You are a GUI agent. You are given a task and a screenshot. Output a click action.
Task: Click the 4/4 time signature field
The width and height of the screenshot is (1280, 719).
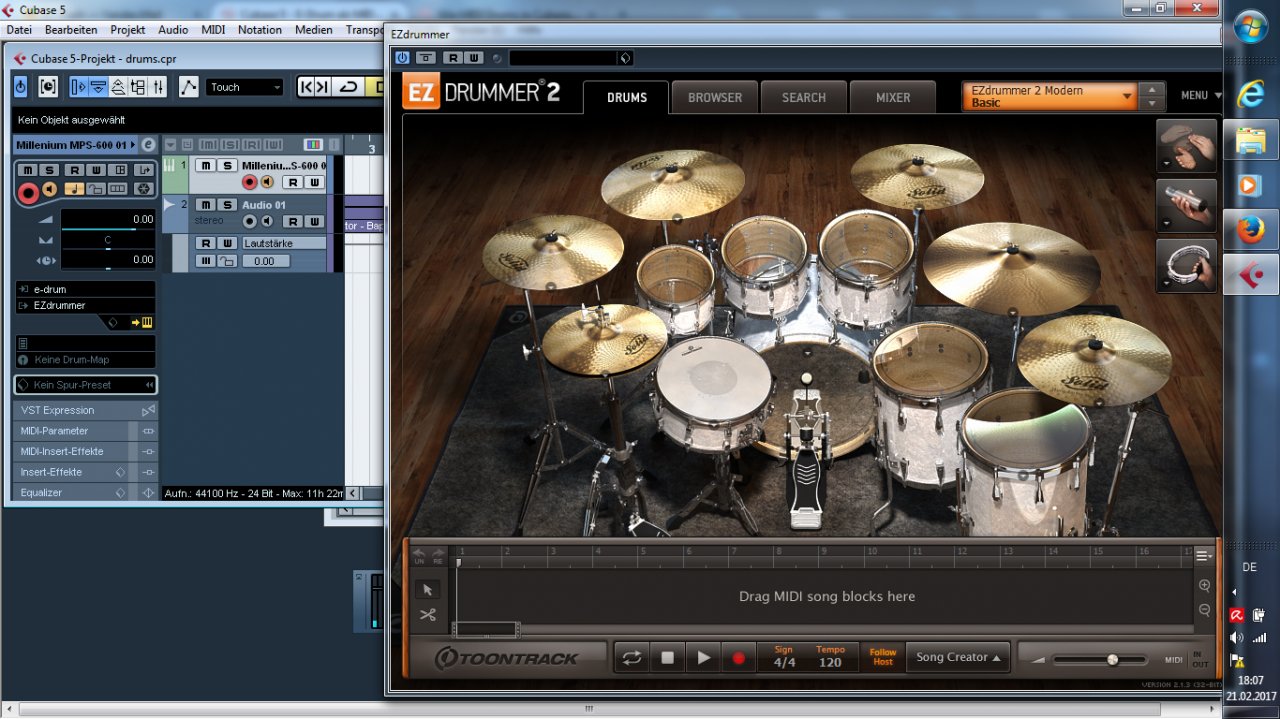(x=784, y=663)
